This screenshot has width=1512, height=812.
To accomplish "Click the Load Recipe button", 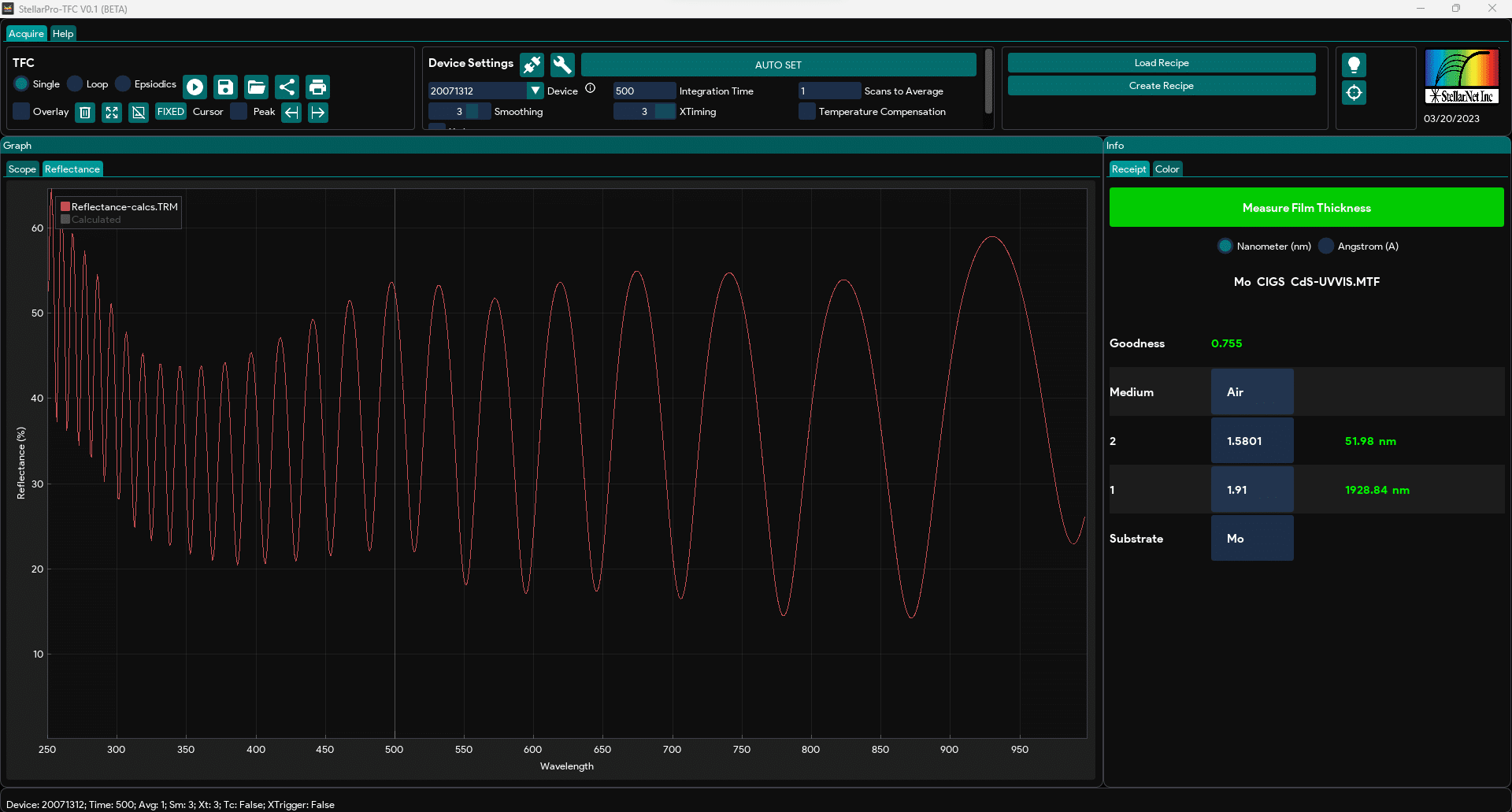I will click(1162, 62).
